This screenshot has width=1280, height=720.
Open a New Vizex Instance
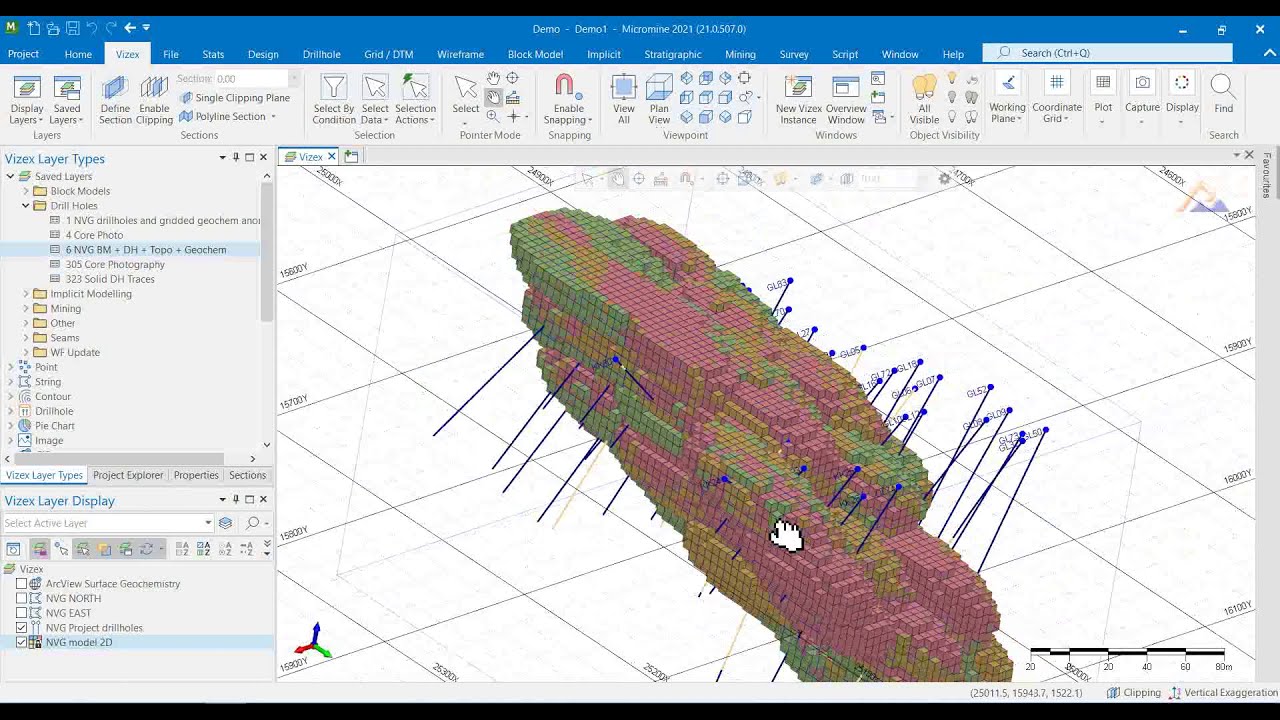(x=798, y=99)
